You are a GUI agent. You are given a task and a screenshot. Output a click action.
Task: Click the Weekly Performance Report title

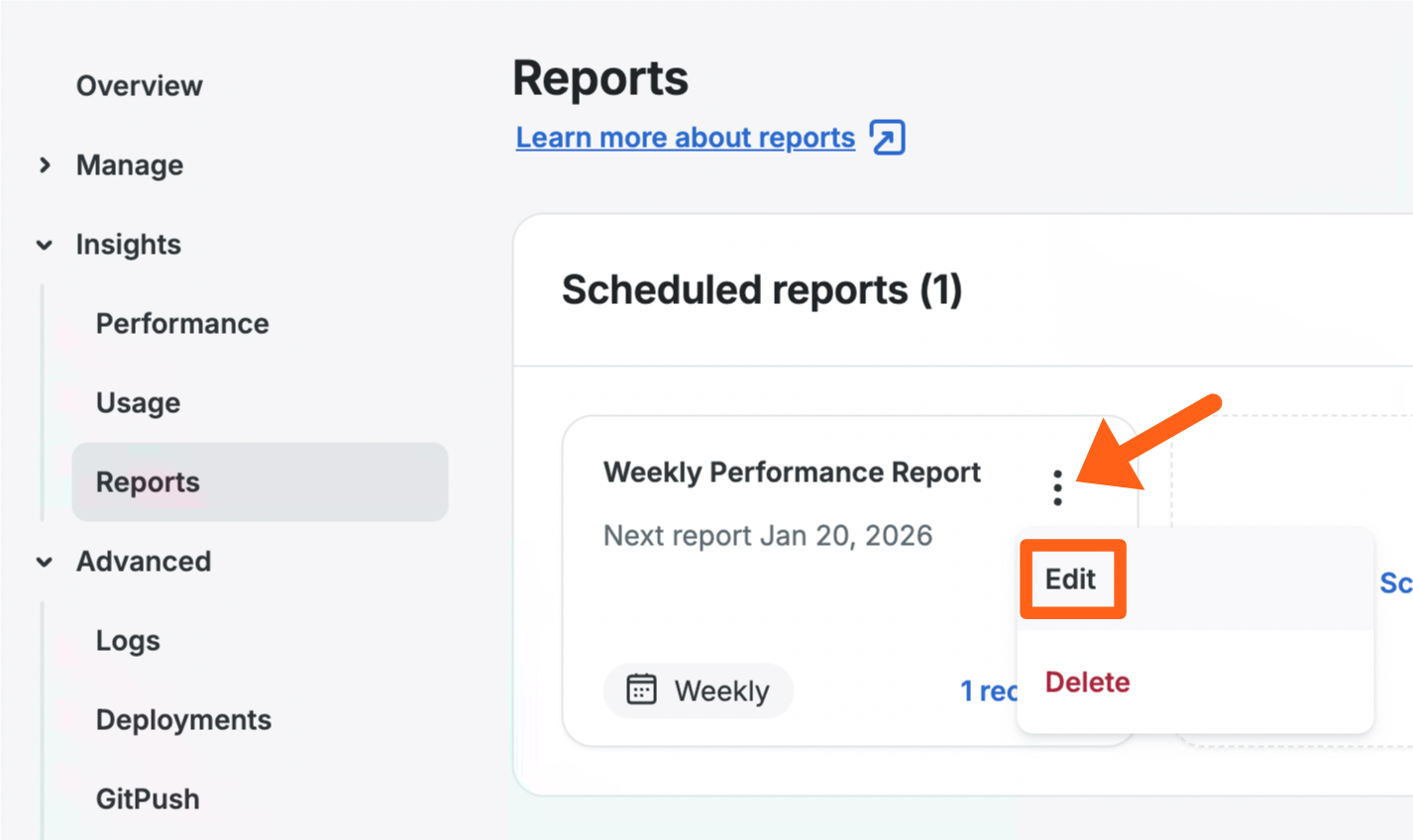tap(792, 472)
